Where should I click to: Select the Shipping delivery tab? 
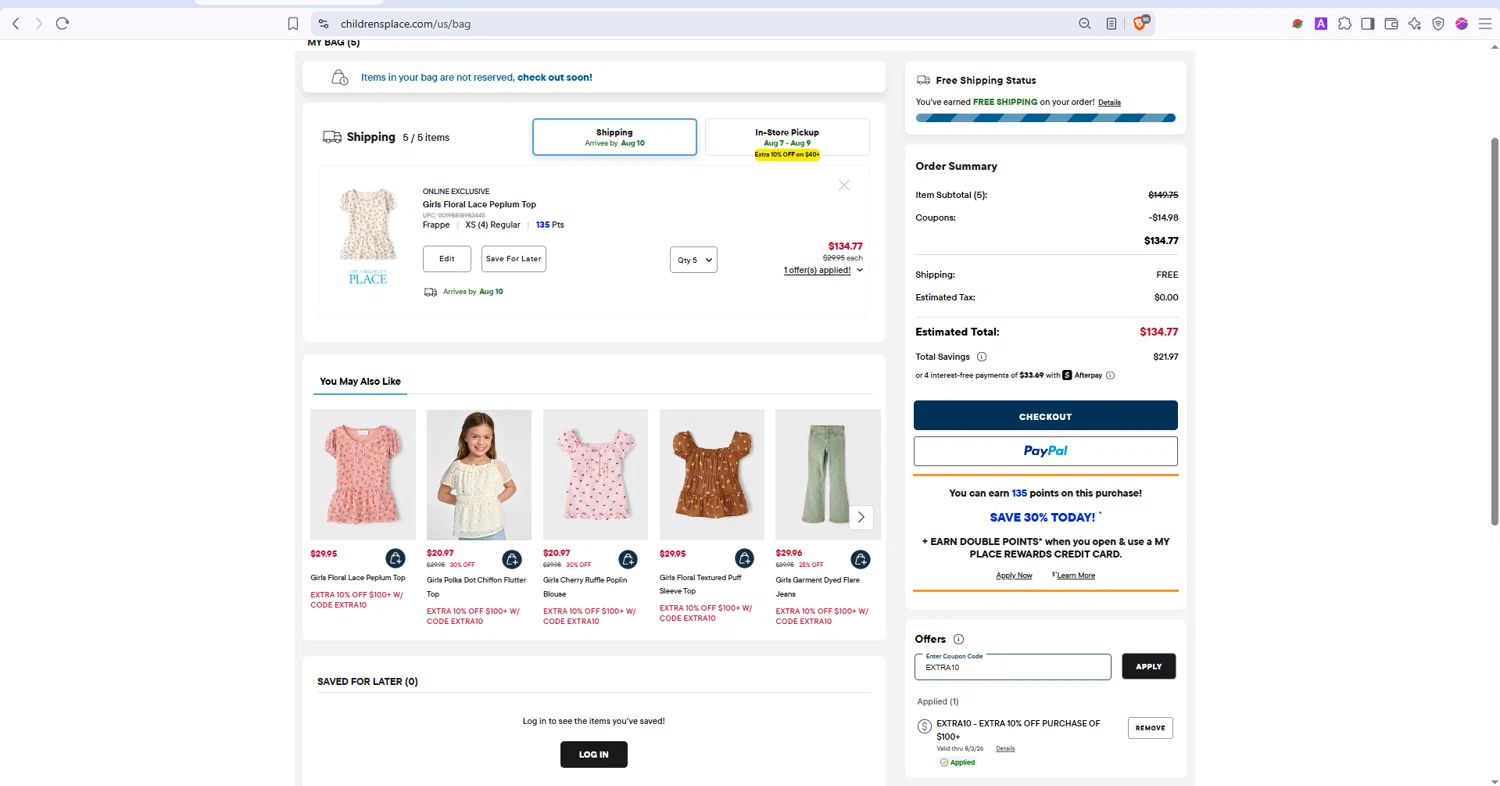click(614, 137)
